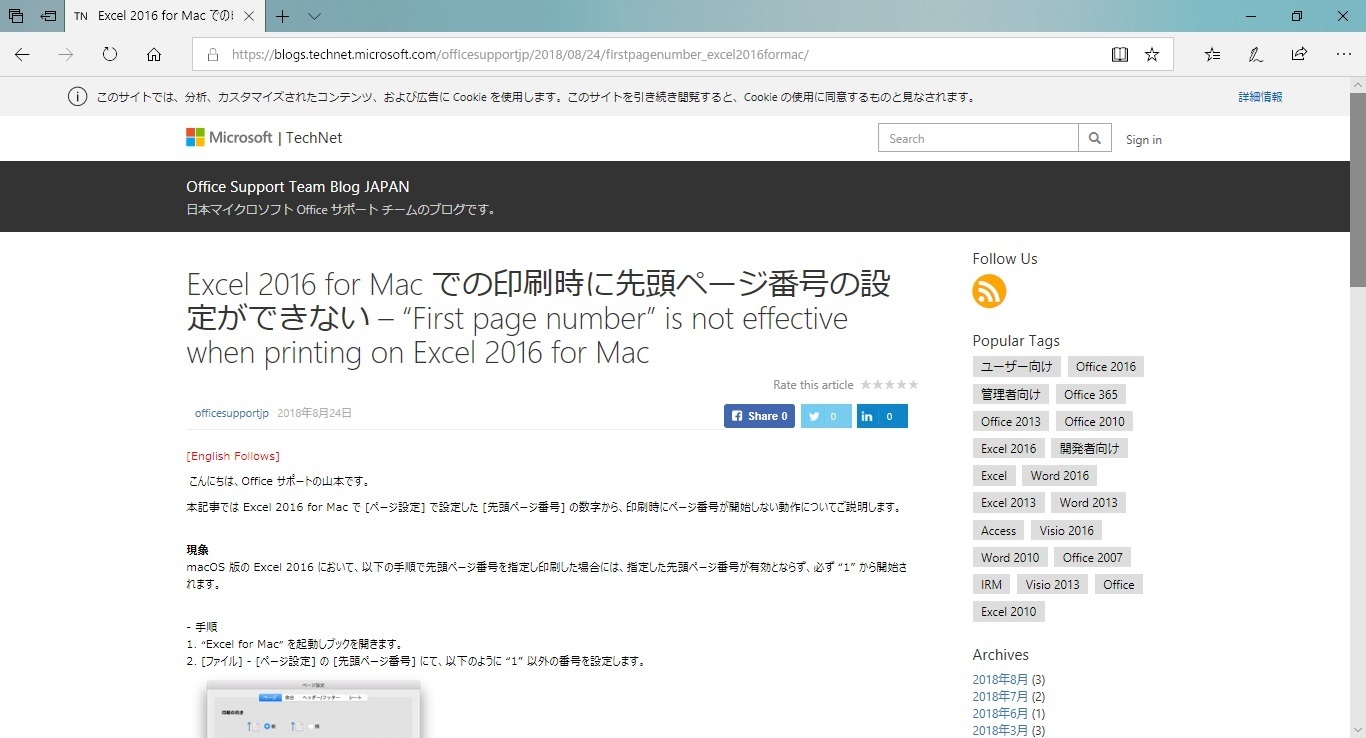Open Office Support Team Blog JAPAN title
1366x738 pixels.
click(298, 187)
